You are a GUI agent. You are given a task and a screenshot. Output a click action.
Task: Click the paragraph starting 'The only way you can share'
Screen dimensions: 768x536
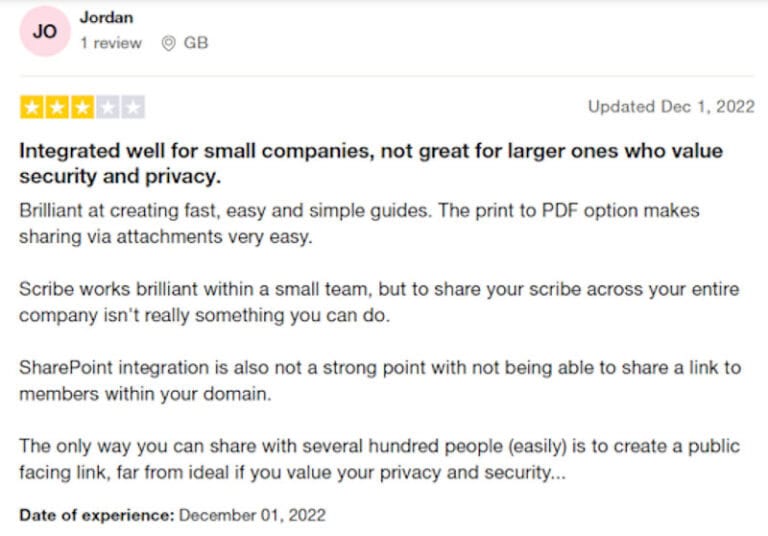[379, 459]
